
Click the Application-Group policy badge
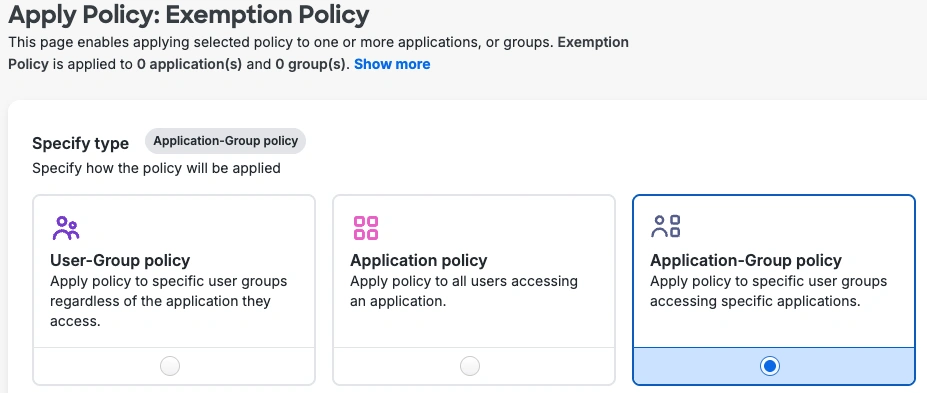[x=225, y=141]
